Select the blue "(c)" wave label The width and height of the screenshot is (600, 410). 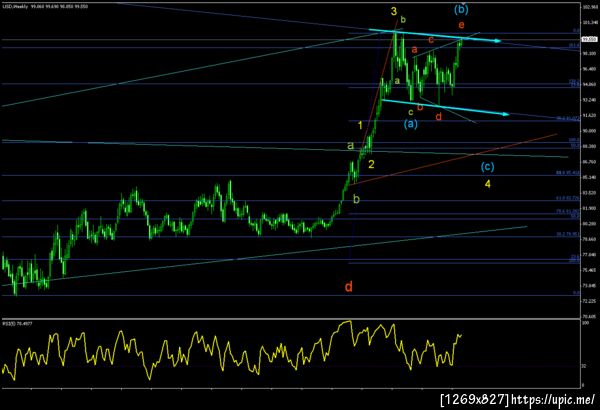(487, 167)
